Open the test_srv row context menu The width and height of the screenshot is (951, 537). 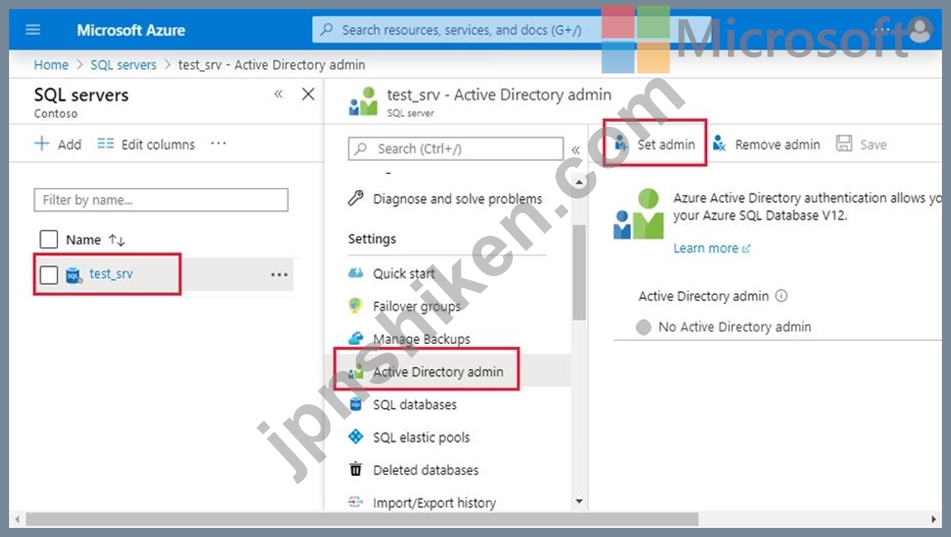tap(279, 275)
